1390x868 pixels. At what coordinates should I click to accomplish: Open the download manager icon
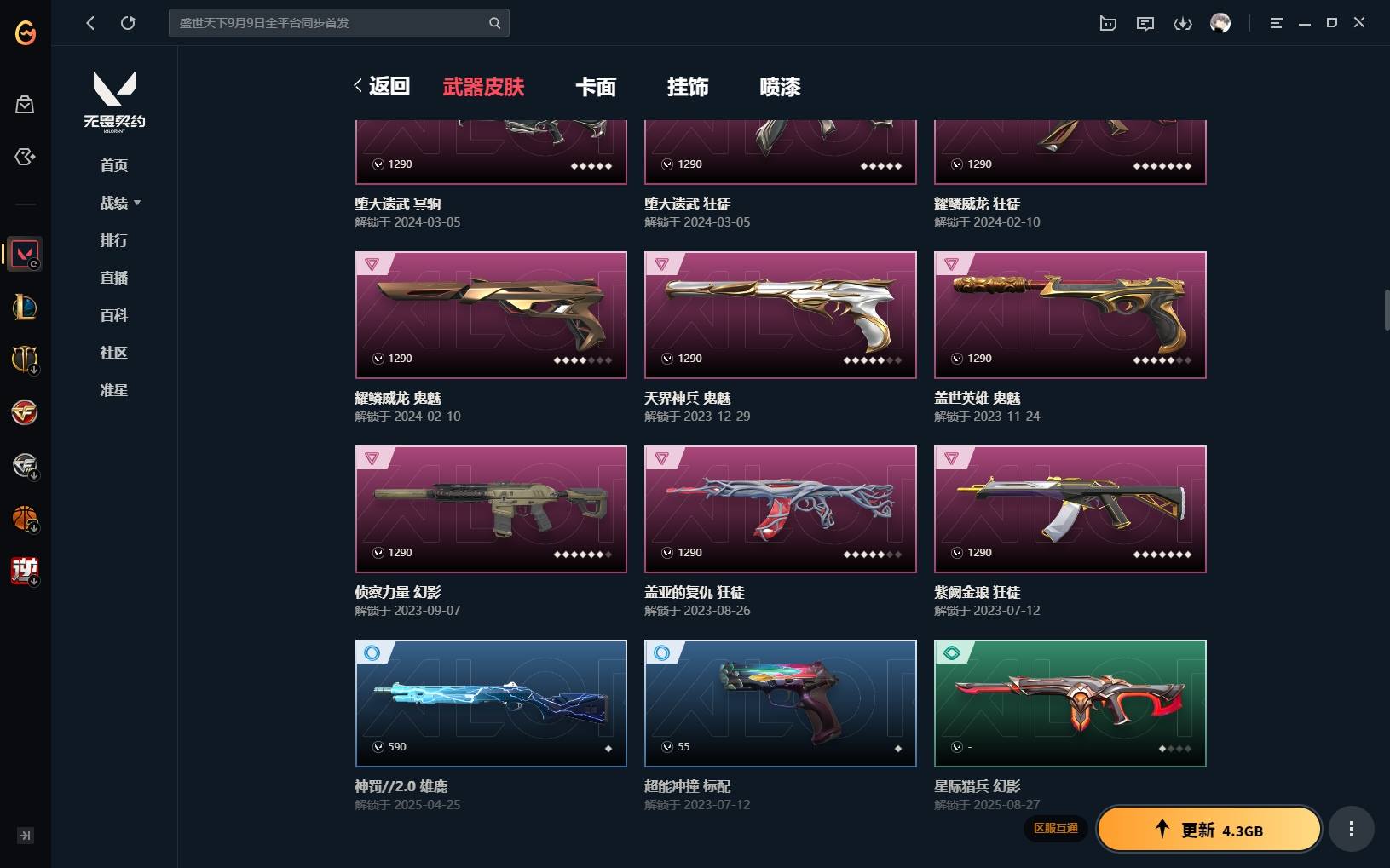pyautogui.click(x=1183, y=23)
